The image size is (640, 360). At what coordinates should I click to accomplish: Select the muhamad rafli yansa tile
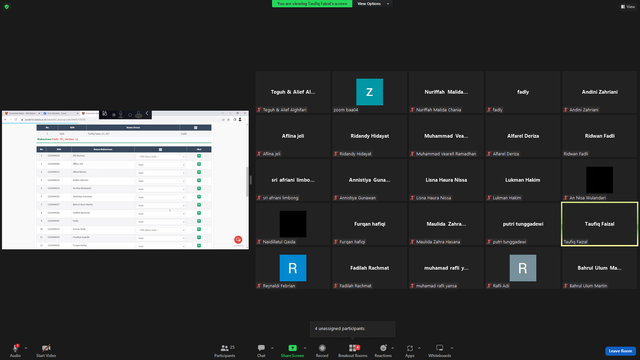446,268
